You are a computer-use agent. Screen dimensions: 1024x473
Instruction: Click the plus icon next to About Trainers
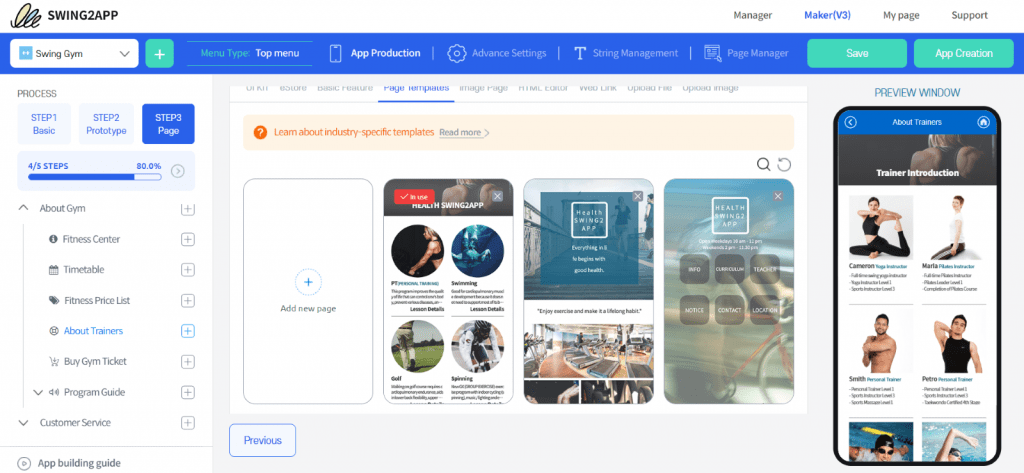click(x=187, y=331)
